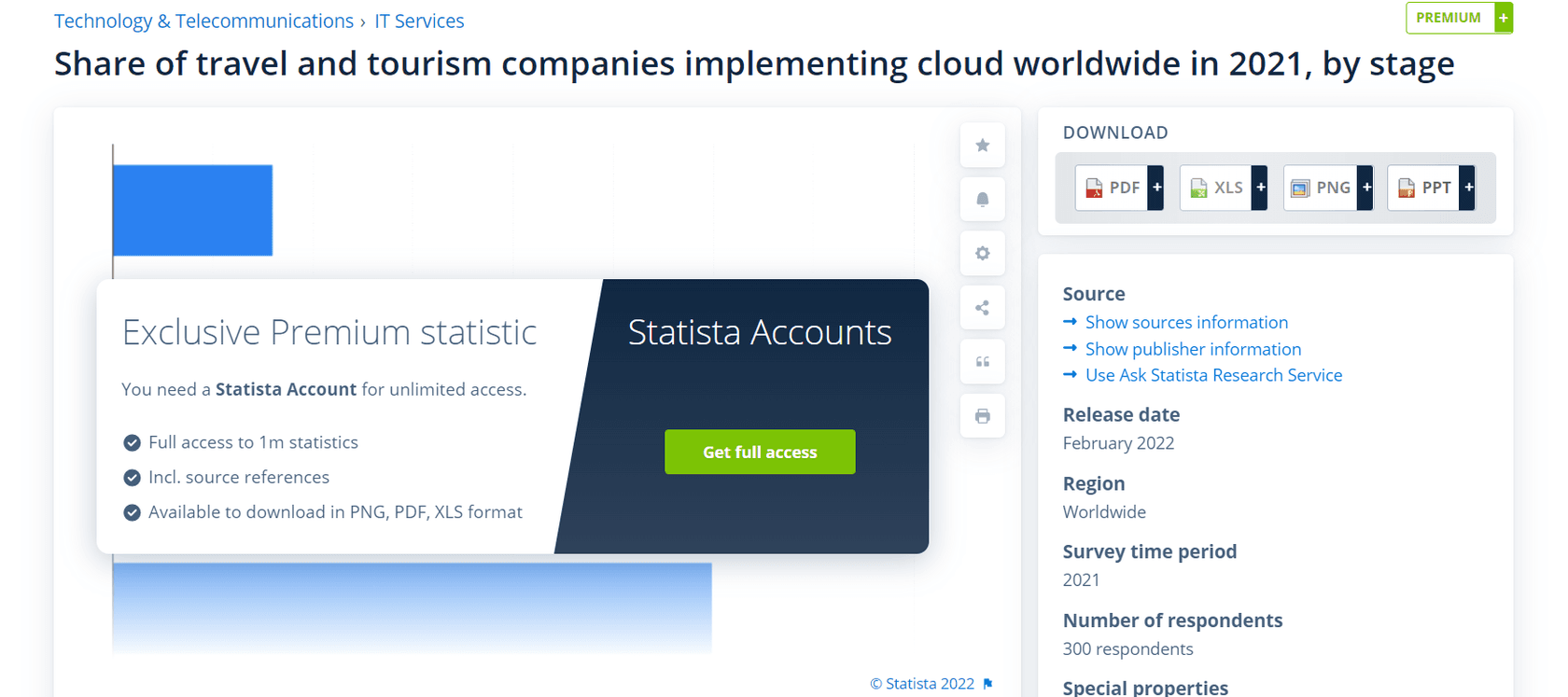Click the bell notification icon

click(x=982, y=199)
